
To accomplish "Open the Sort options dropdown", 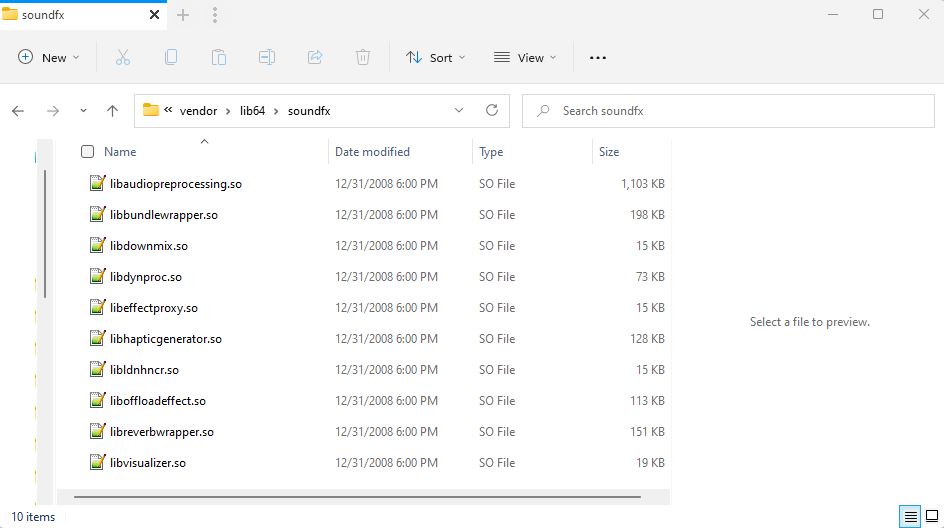I will click(436, 57).
